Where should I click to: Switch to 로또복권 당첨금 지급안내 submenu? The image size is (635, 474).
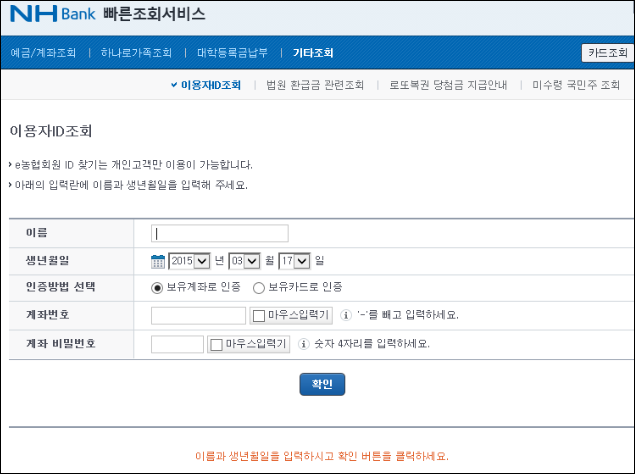(448, 85)
